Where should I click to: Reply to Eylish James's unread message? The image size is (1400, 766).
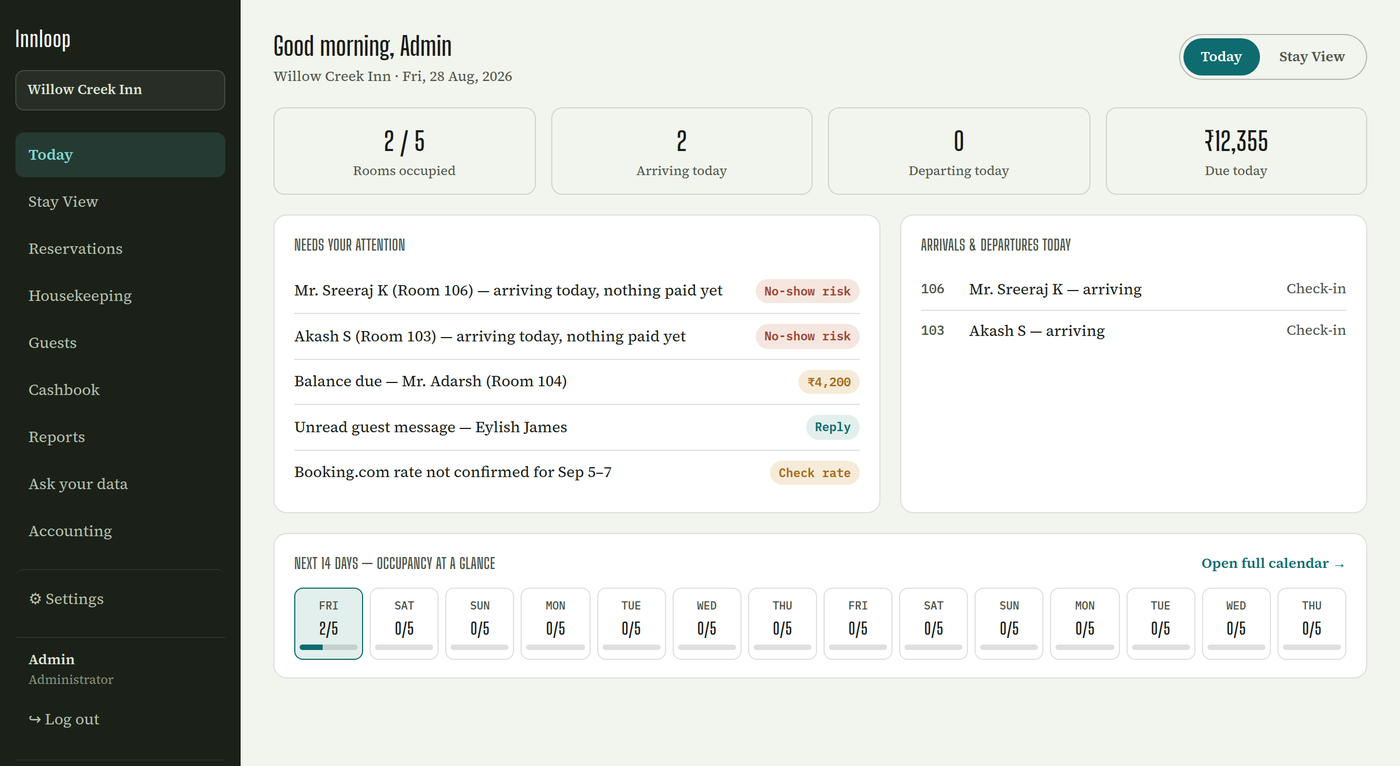click(x=832, y=428)
